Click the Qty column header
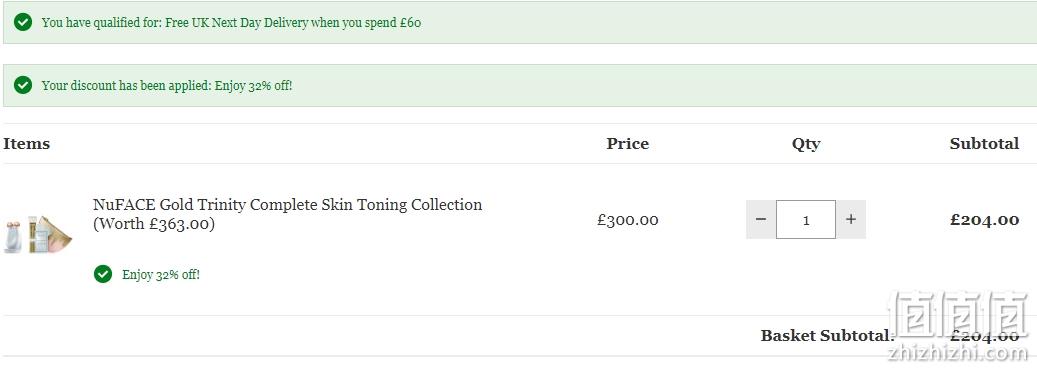This screenshot has width=1037, height=370. click(806, 144)
